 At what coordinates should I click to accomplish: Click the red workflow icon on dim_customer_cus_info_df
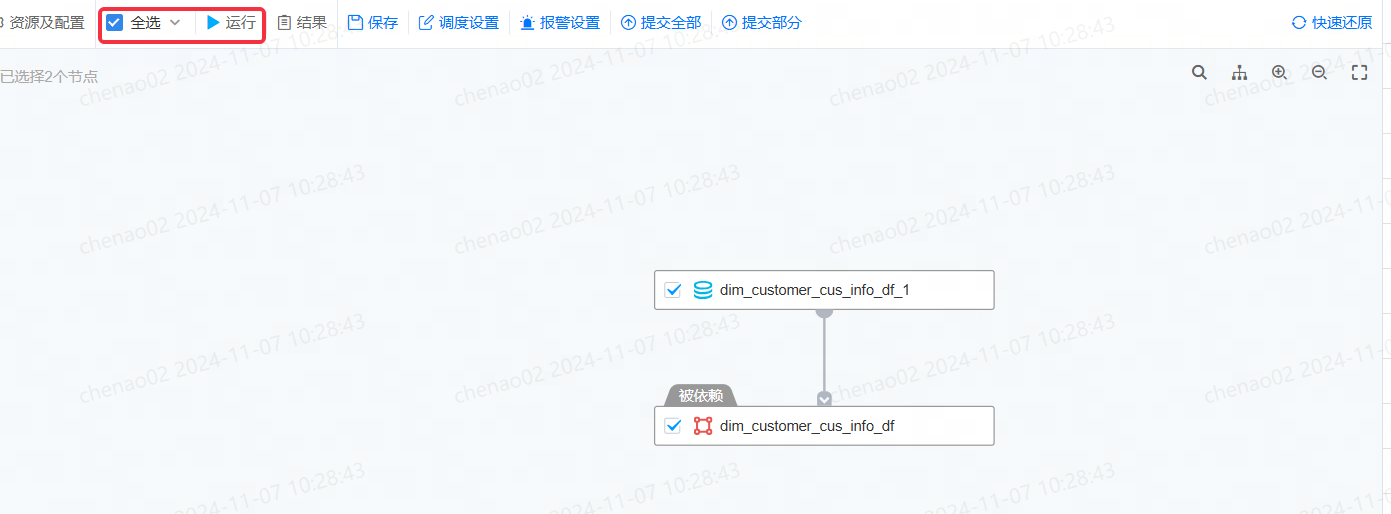[x=703, y=426]
